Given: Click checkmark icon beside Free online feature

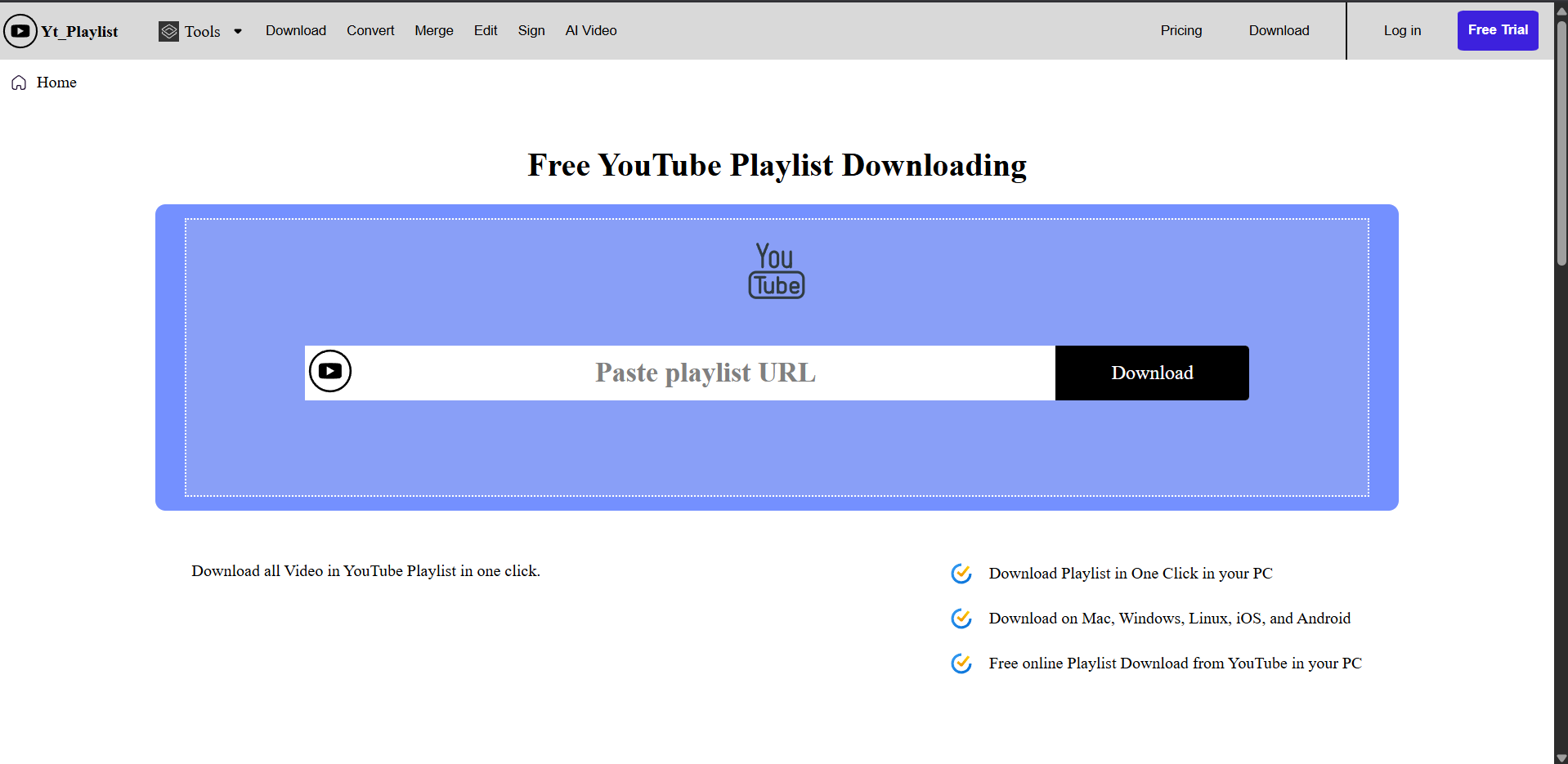Looking at the screenshot, I should (961, 663).
